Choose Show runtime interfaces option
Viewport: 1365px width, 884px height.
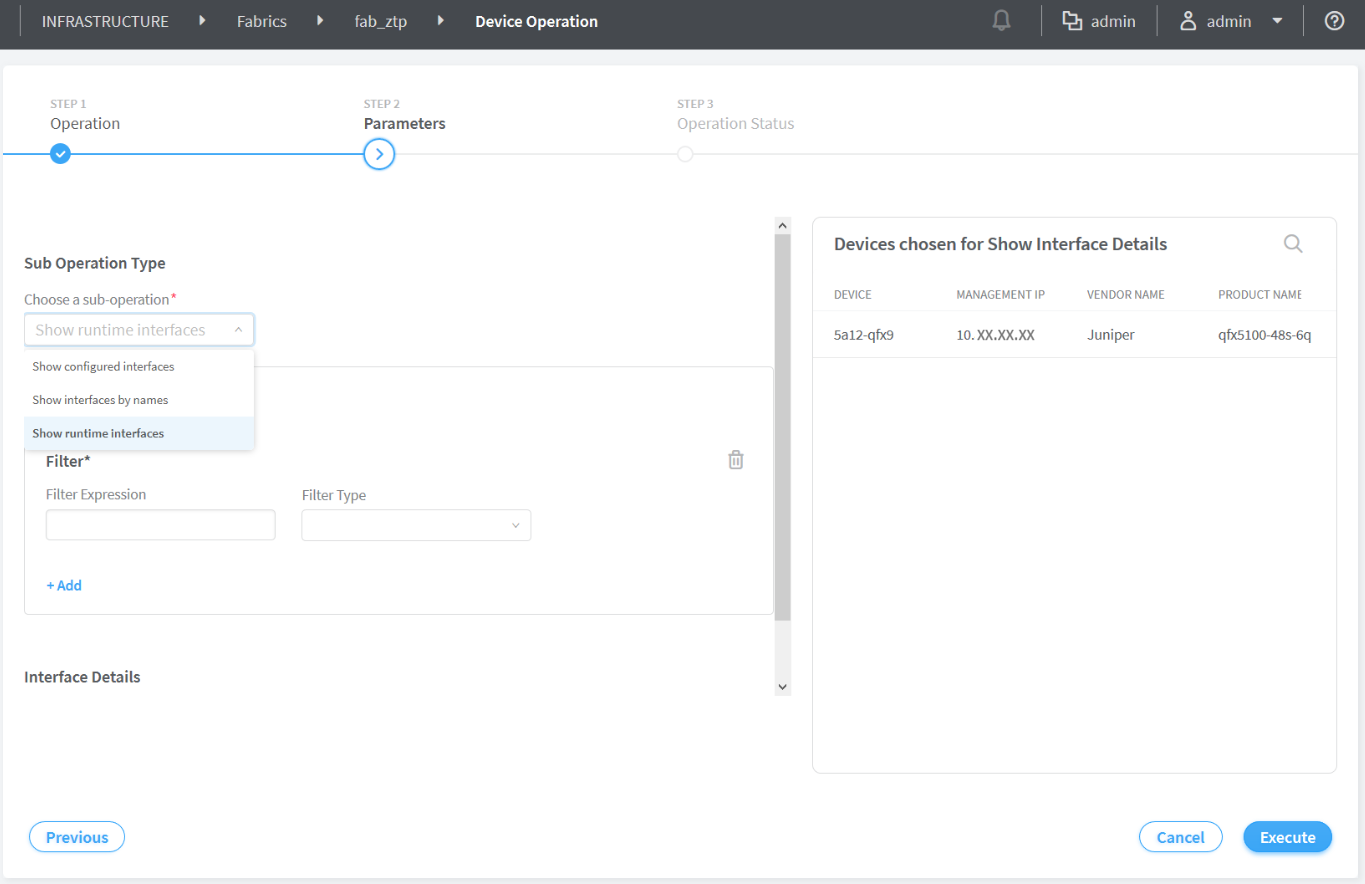point(98,433)
